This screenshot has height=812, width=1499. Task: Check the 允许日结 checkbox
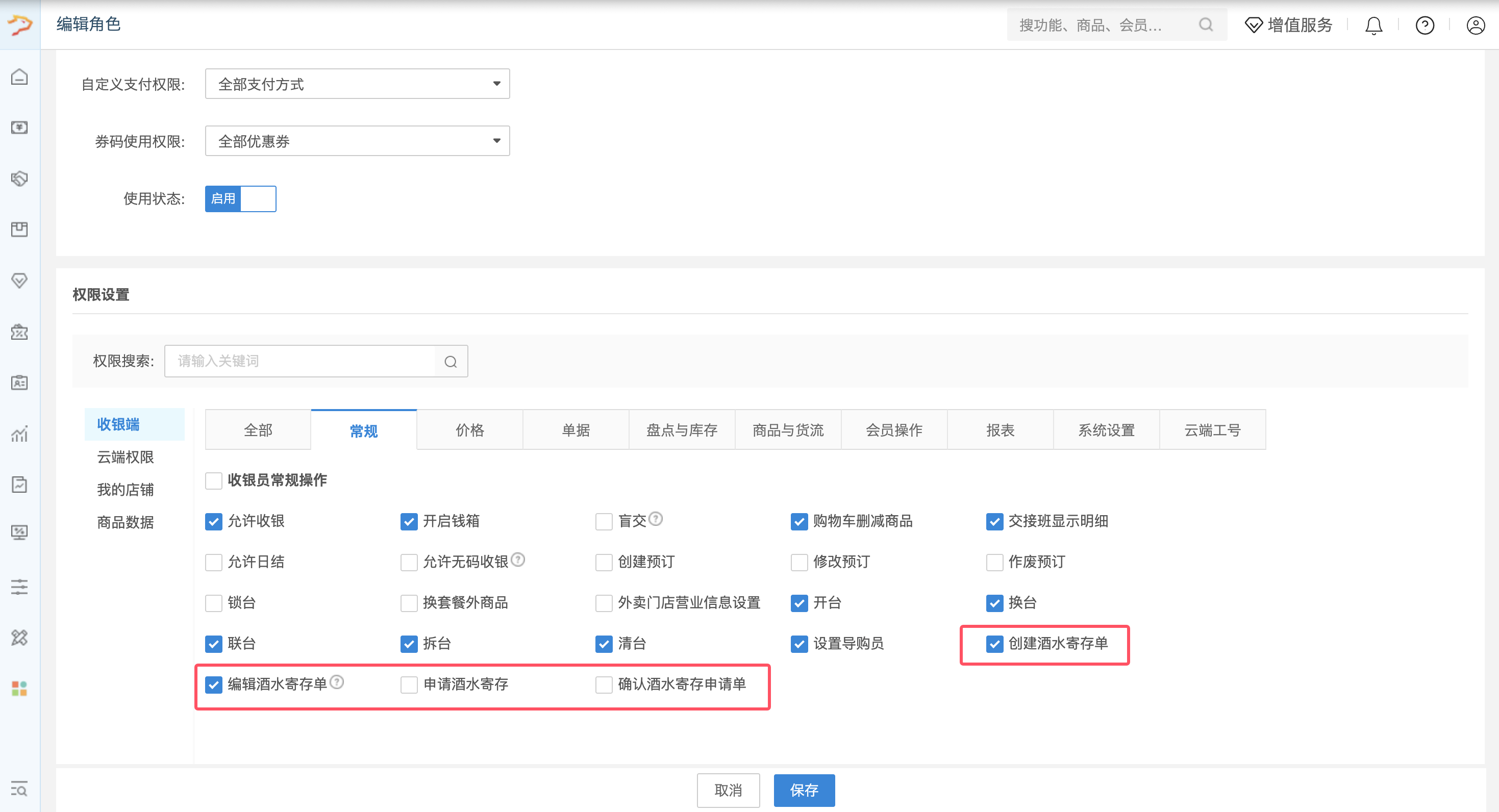pyautogui.click(x=214, y=563)
